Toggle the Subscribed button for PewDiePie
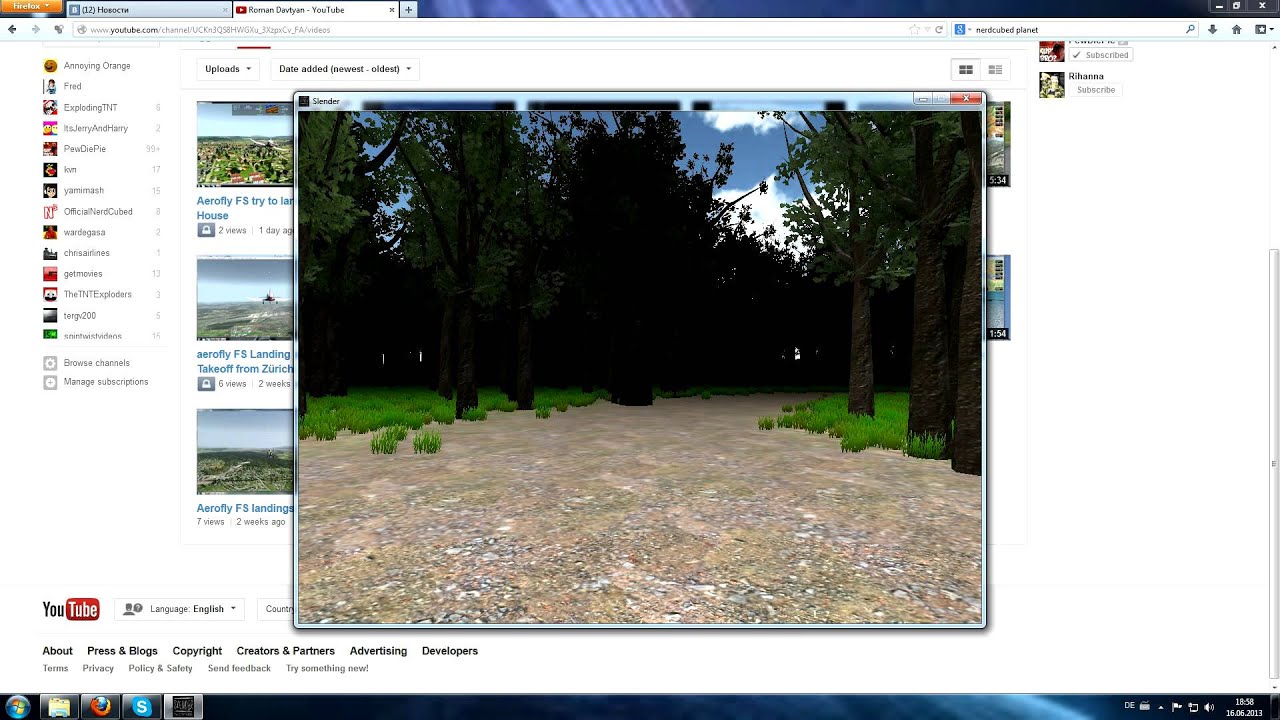This screenshot has width=1280, height=720. pos(1100,55)
